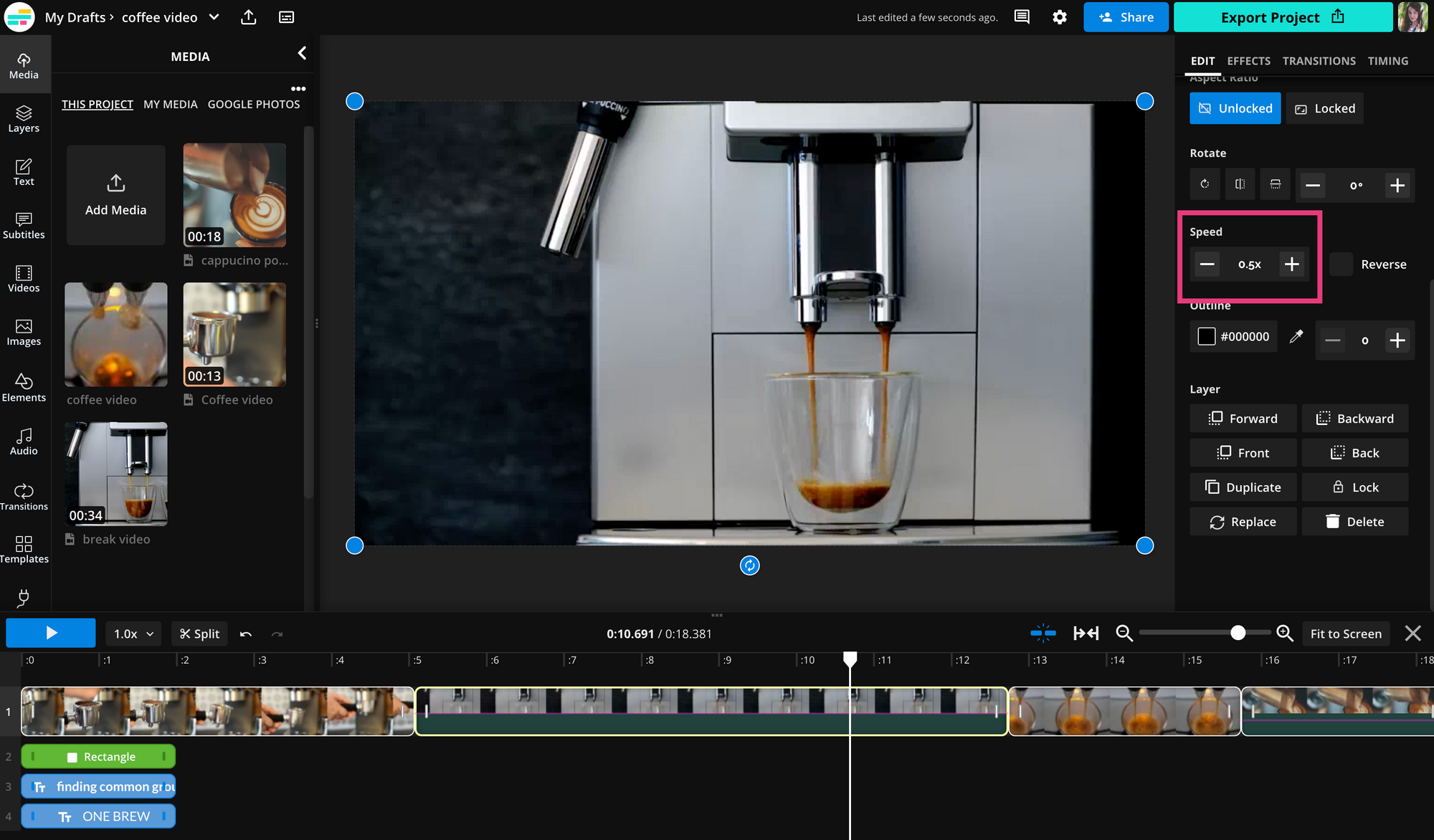Click the flip horizontal icon under Rotate
The width and height of the screenshot is (1434, 840).
click(x=1240, y=184)
